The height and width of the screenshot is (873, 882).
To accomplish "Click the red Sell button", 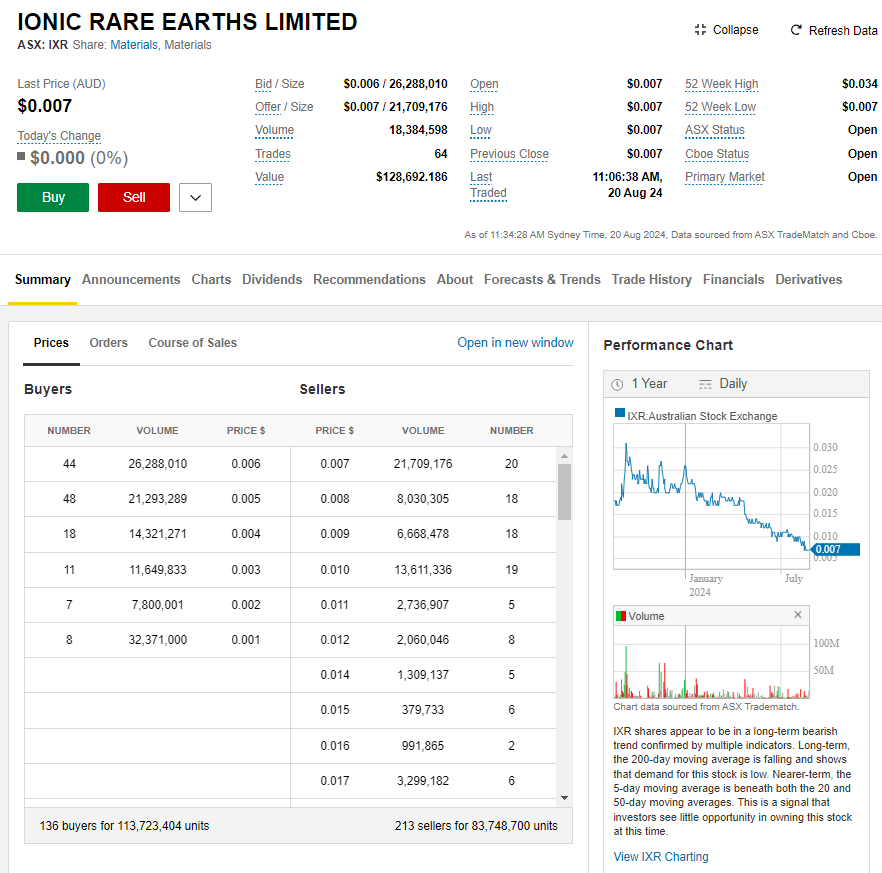I will click(x=134, y=197).
